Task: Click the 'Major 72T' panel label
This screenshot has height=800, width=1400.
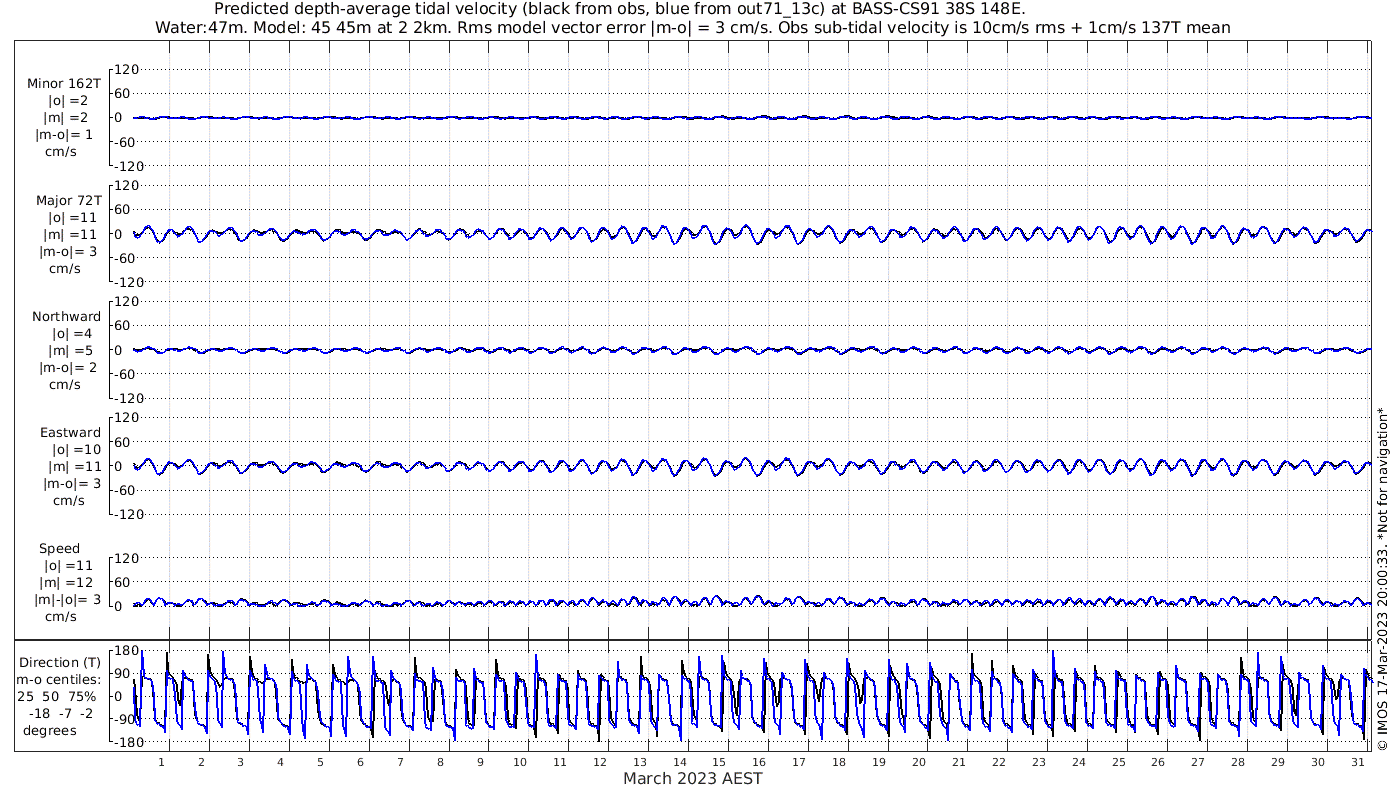Action: pos(68,200)
